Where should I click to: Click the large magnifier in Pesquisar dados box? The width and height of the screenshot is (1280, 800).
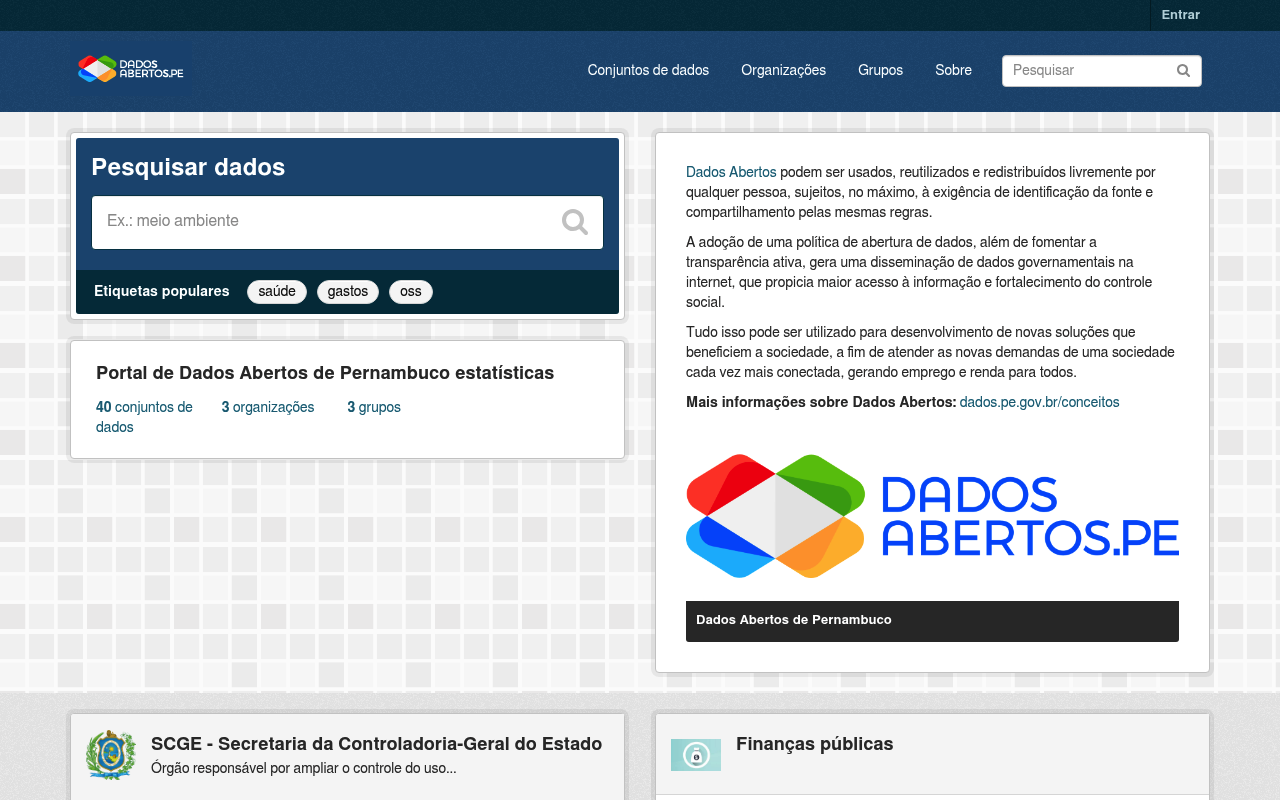click(575, 222)
